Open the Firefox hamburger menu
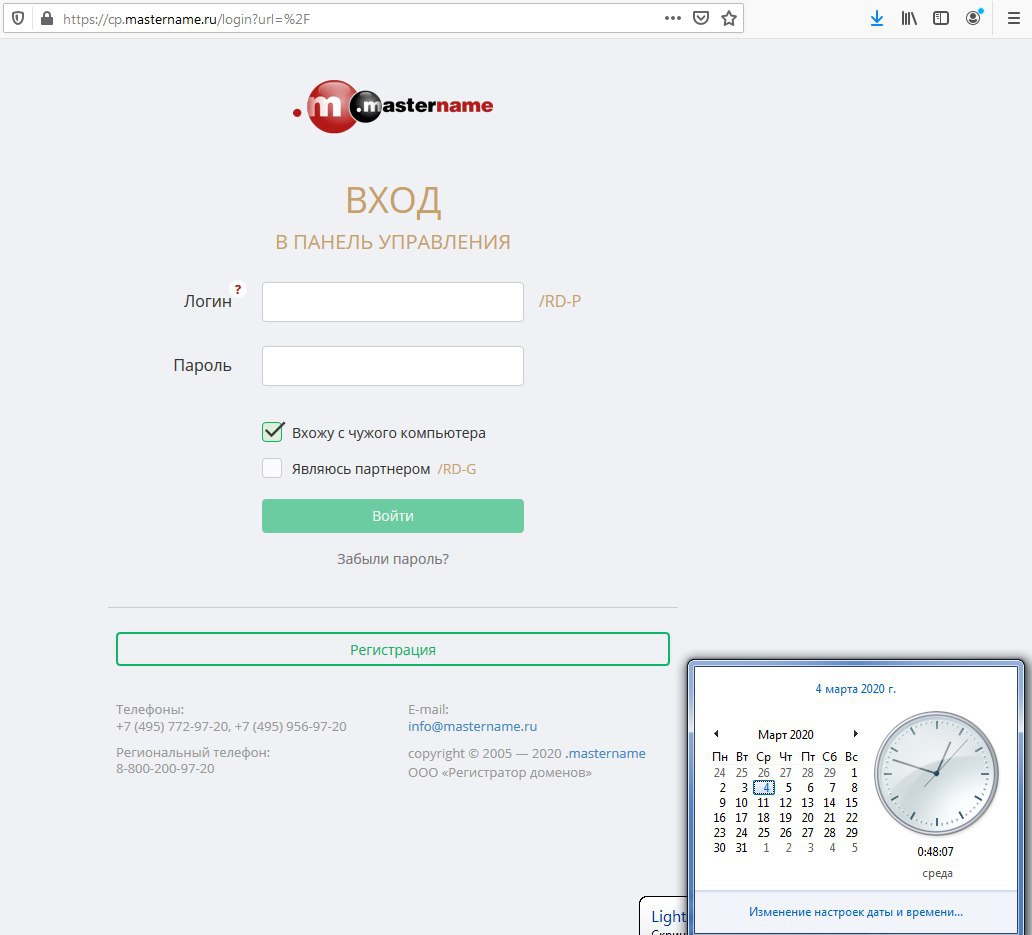 (1014, 18)
